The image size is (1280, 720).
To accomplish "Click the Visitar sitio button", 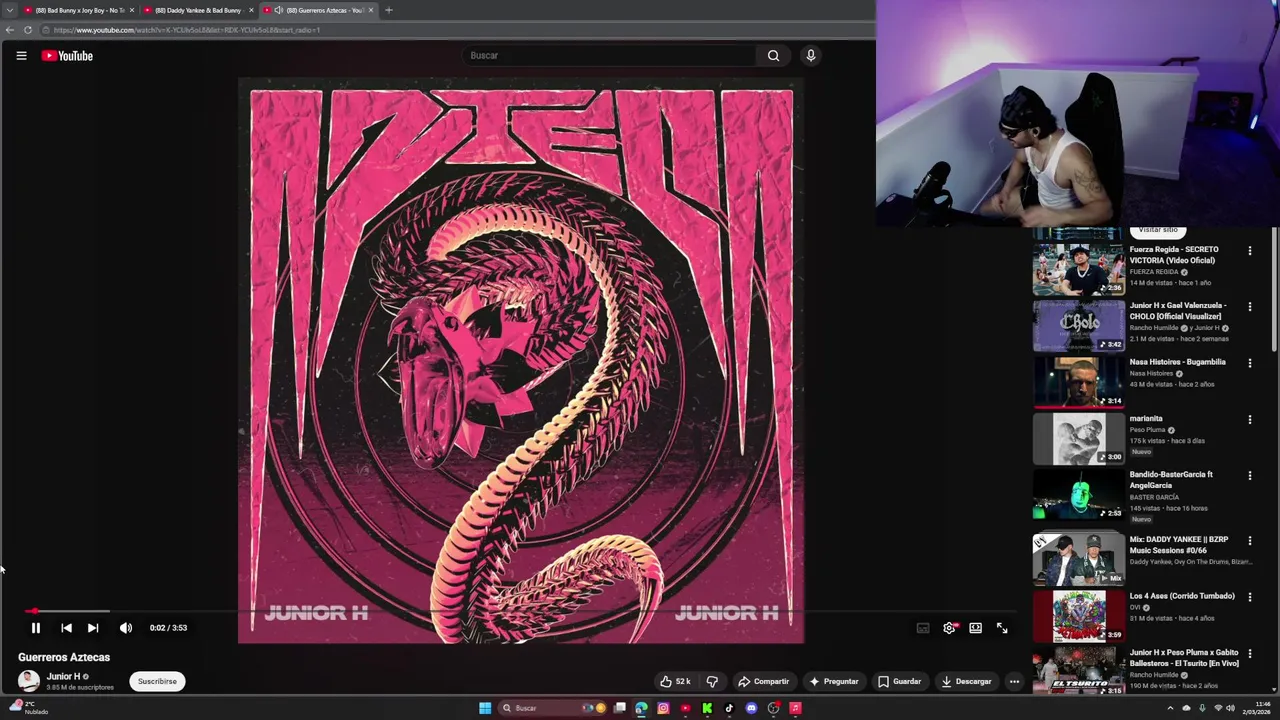I will 1157,231.
